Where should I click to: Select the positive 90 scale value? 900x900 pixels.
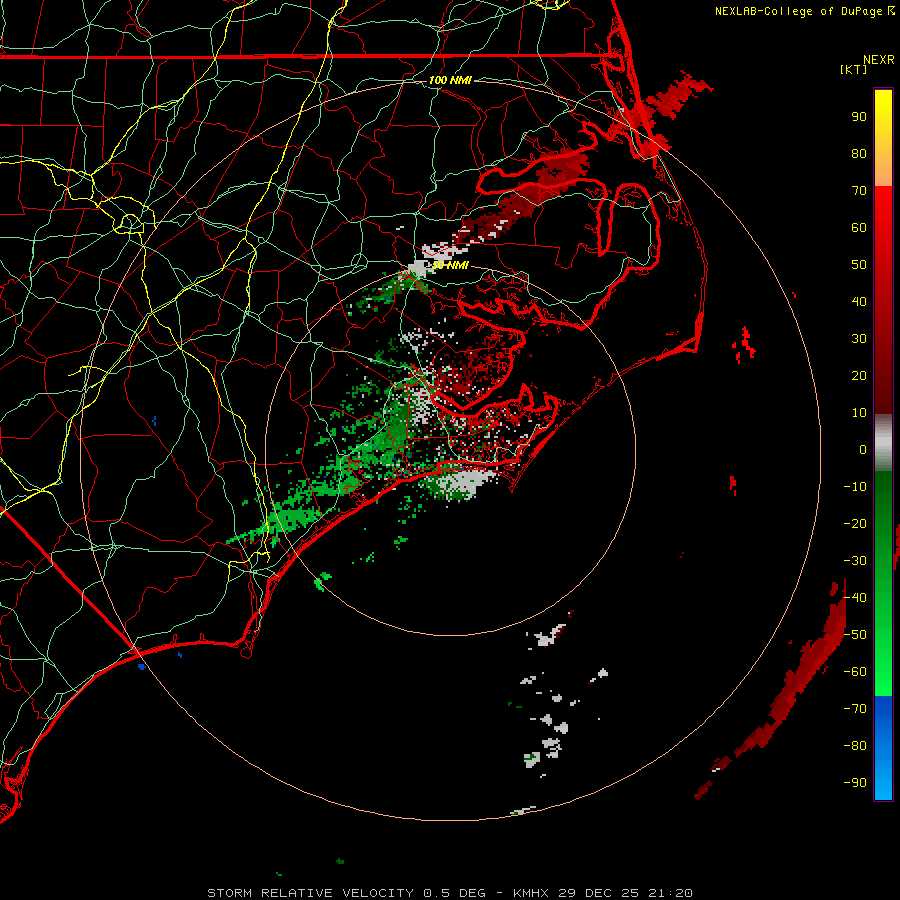pos(859,117)
